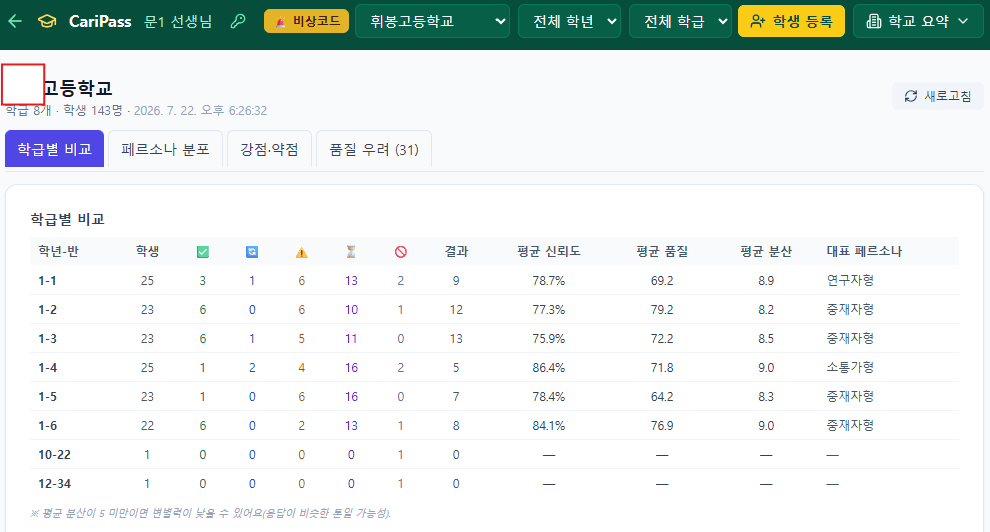Select the 학급별 비교 tab
The width and height of the screenshot is (990, 532).
point(54,149)
